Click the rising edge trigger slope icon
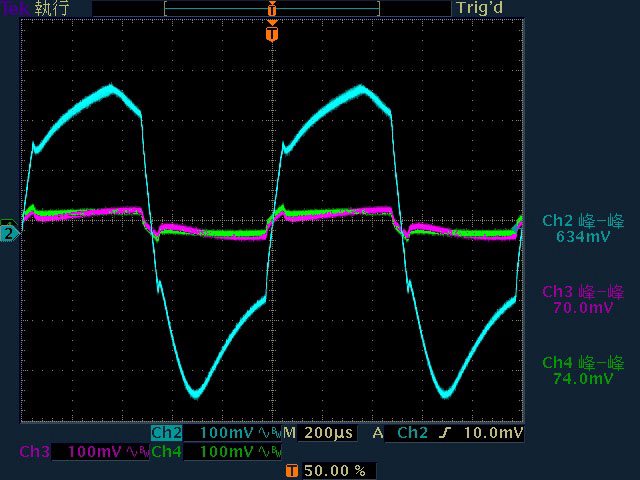Image resolution: width=640 pixels, height=480 pixels. pos(467,433)
